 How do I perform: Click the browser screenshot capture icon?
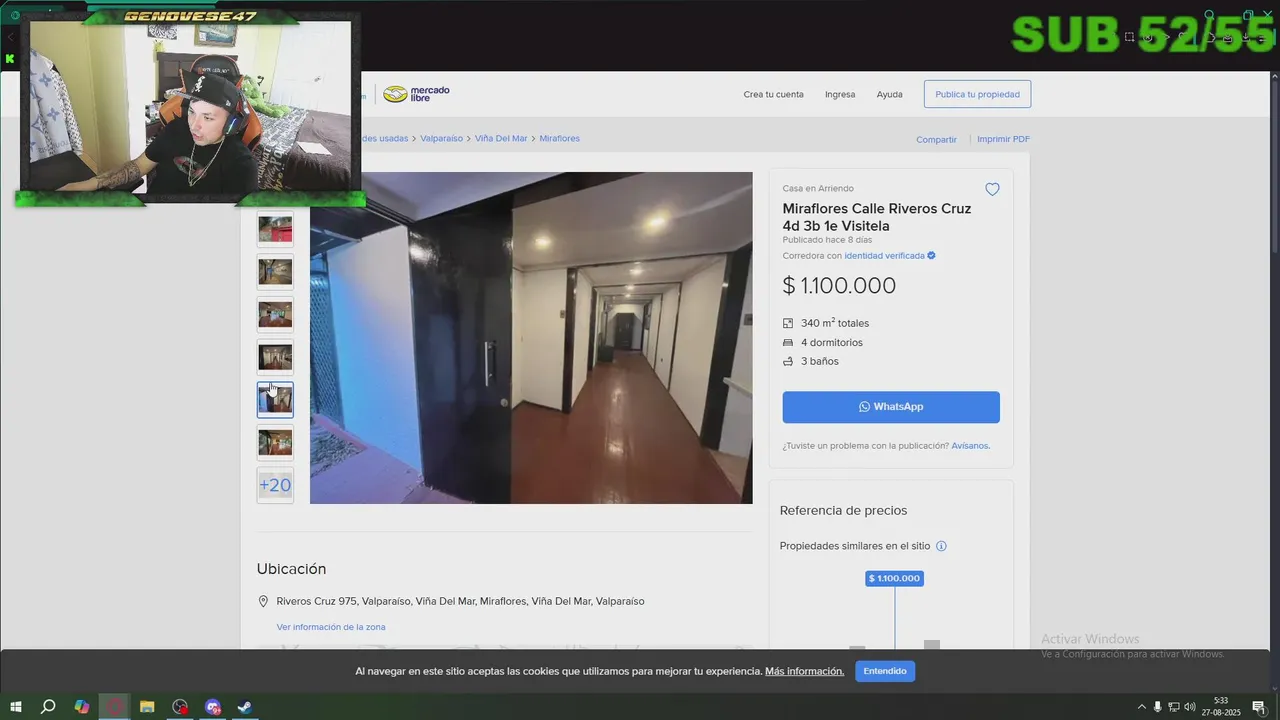pyautogui.click(x=1129, y=37)
